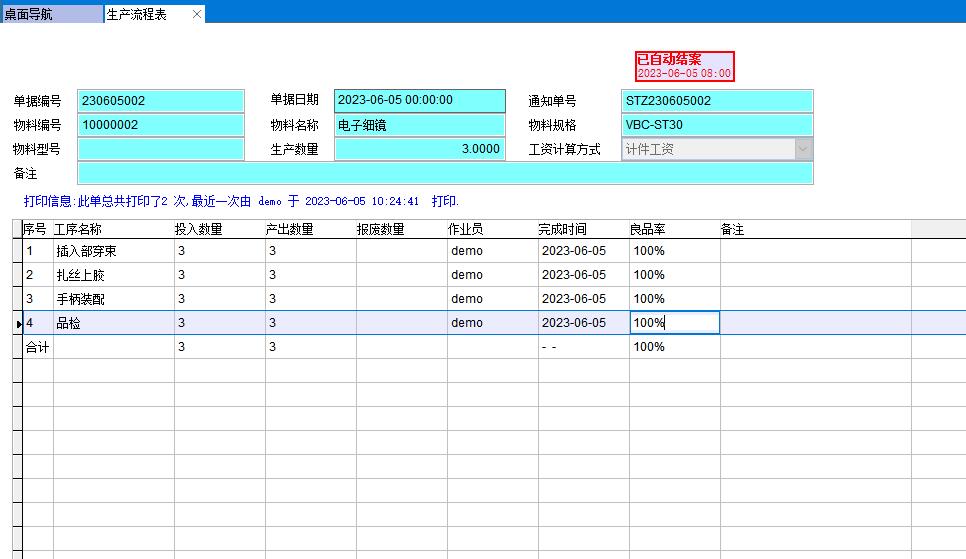The height and width of the screenshot is (559, 966).
Task: Click the 工序名称 column header
Action: pyautogui.click(x=78, y=230)
